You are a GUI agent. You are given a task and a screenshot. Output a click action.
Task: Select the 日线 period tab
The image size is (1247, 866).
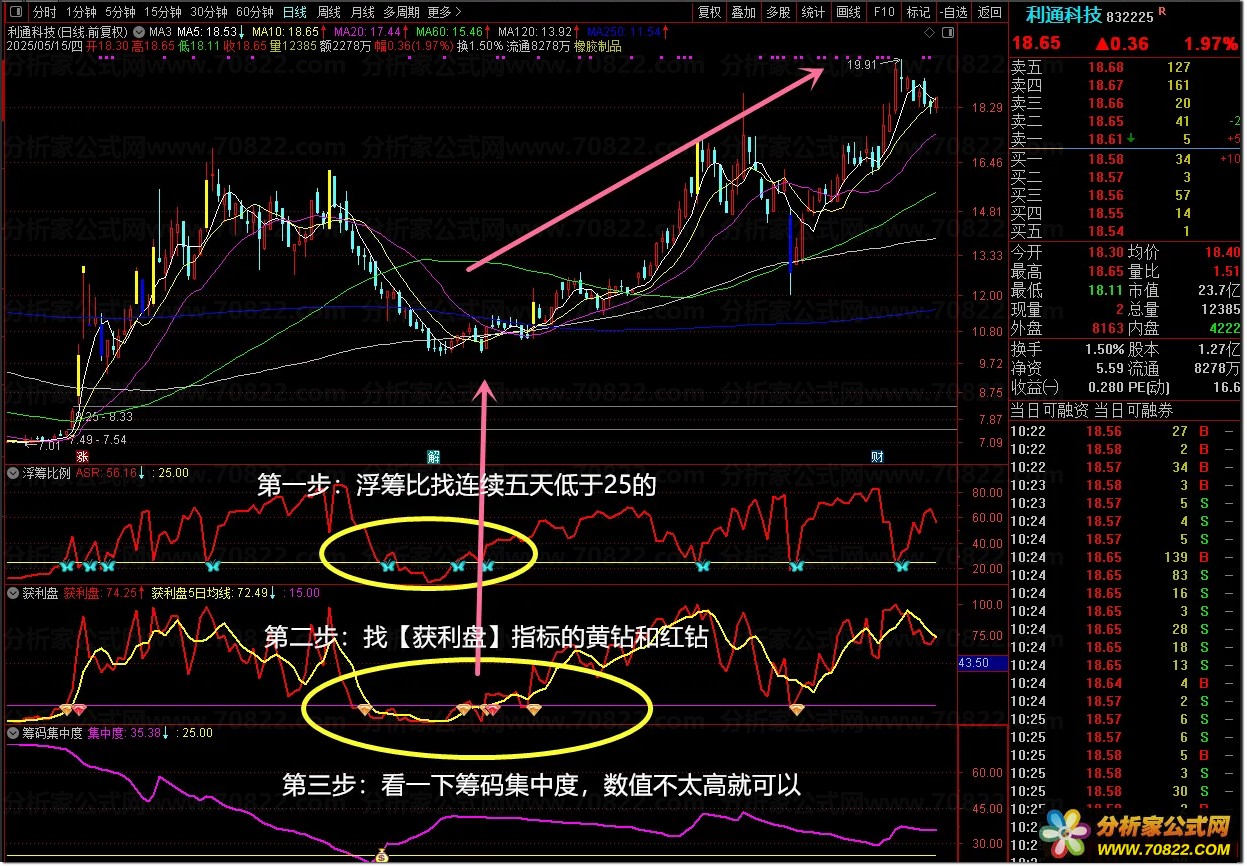coord(294,13)
